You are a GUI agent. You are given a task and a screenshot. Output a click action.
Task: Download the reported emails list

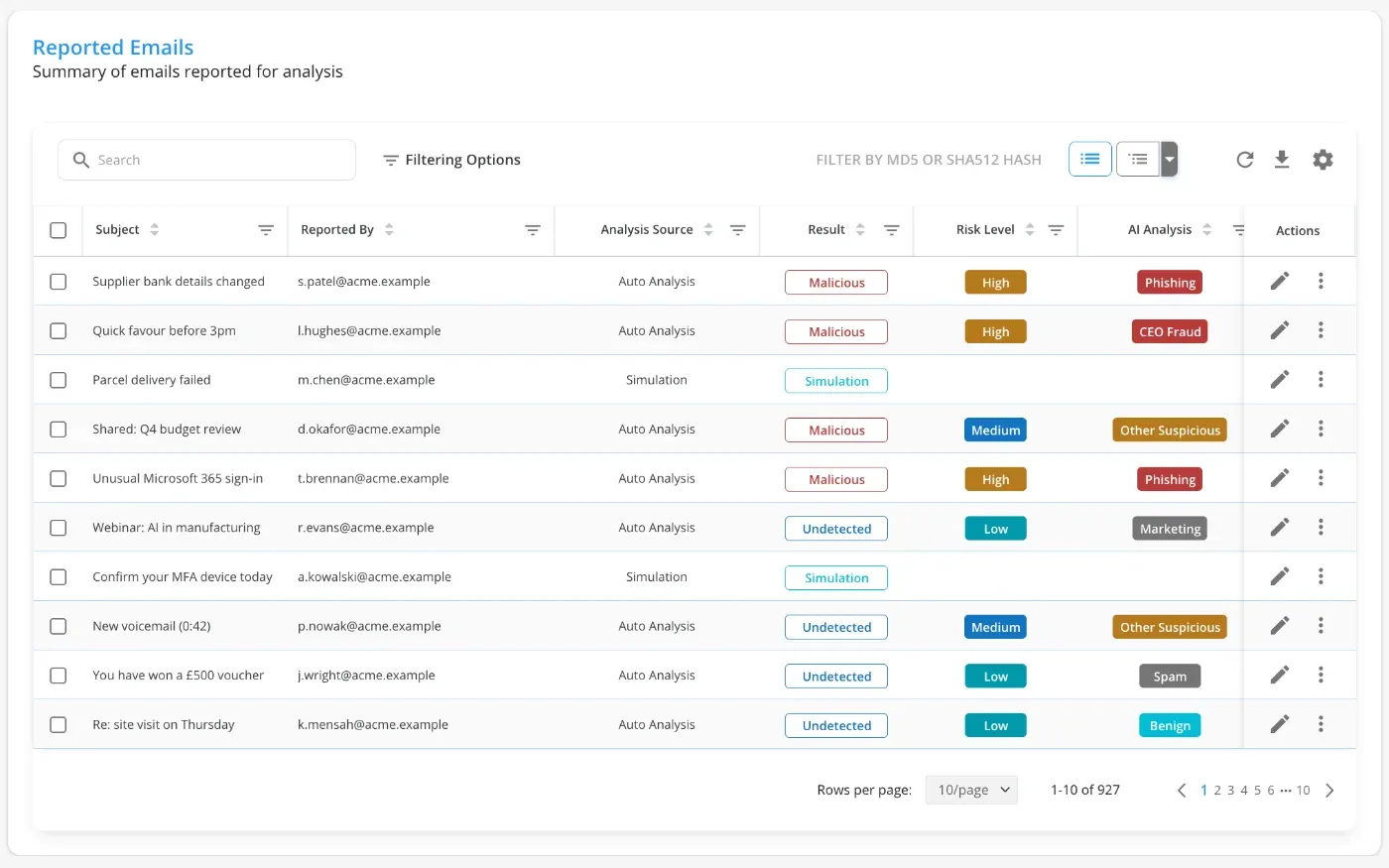click(1282, 160)
